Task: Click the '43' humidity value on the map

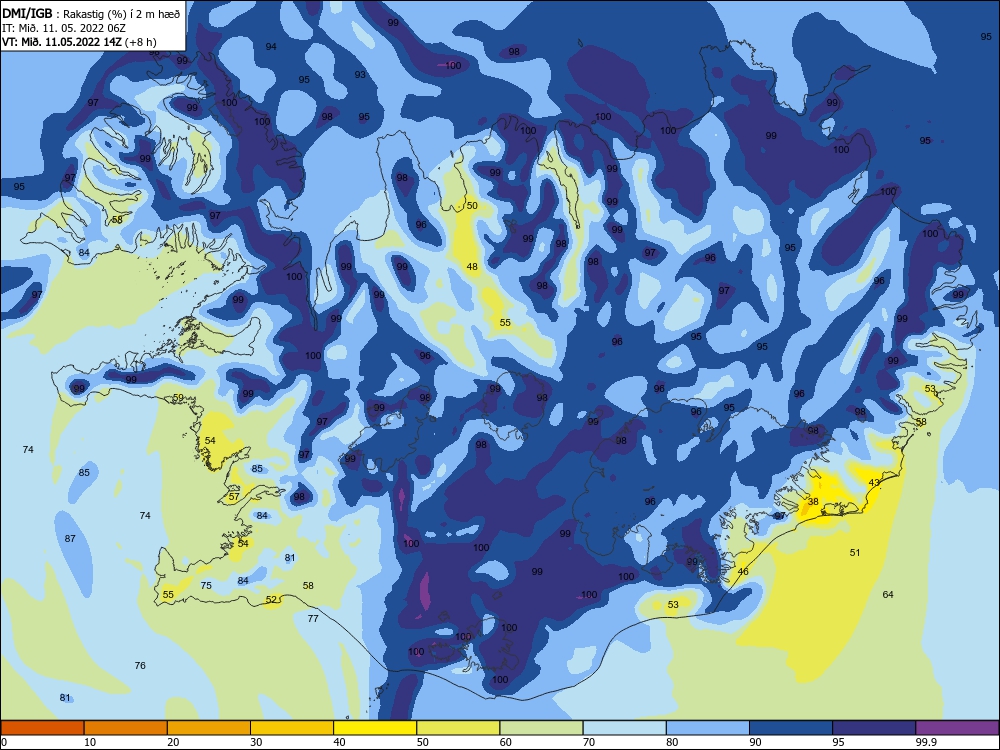Action: pos(874,482)
